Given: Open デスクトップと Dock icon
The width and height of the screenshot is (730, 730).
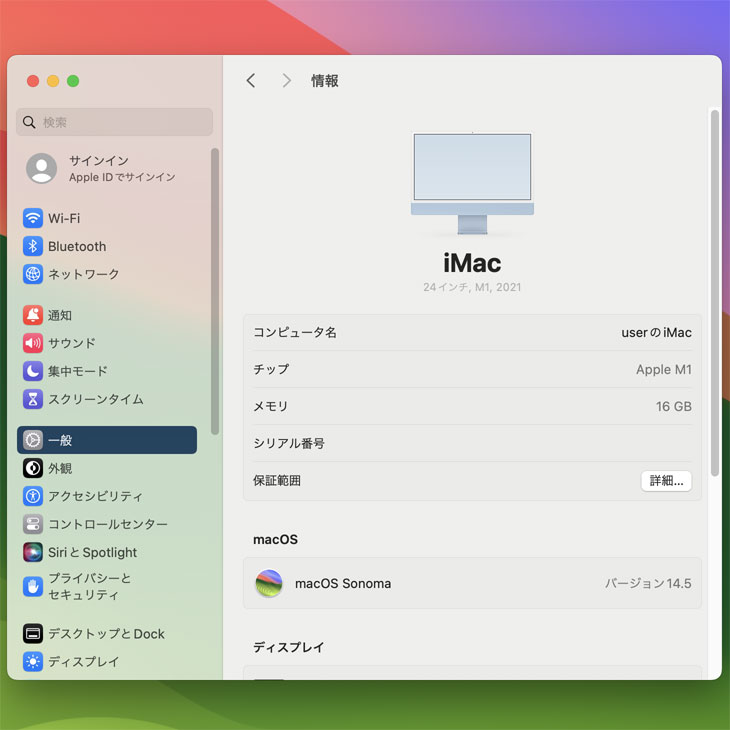Looking at the screenshot, I should coord(33,634).
